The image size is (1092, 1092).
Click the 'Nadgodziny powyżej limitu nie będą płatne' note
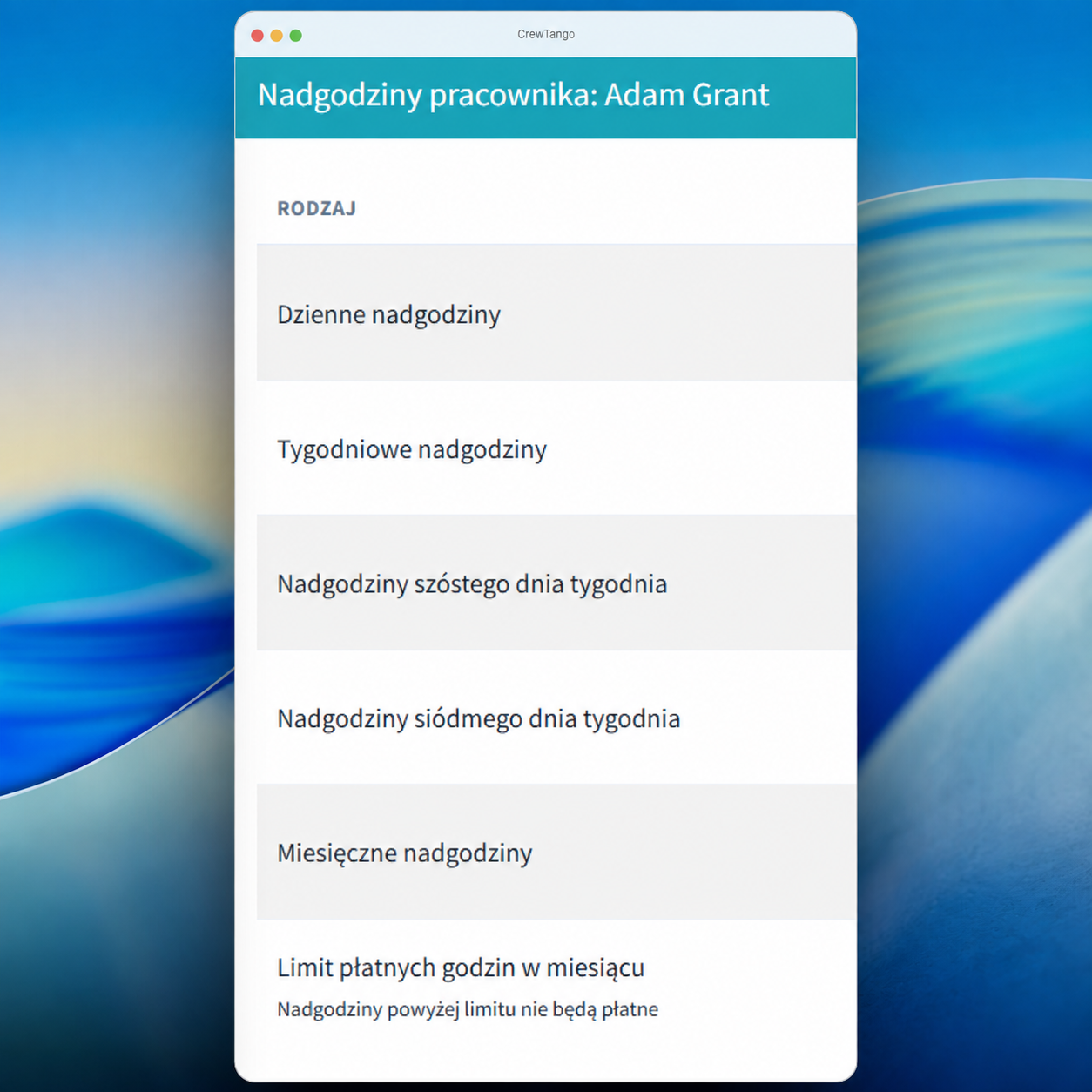coord(468,1009)
